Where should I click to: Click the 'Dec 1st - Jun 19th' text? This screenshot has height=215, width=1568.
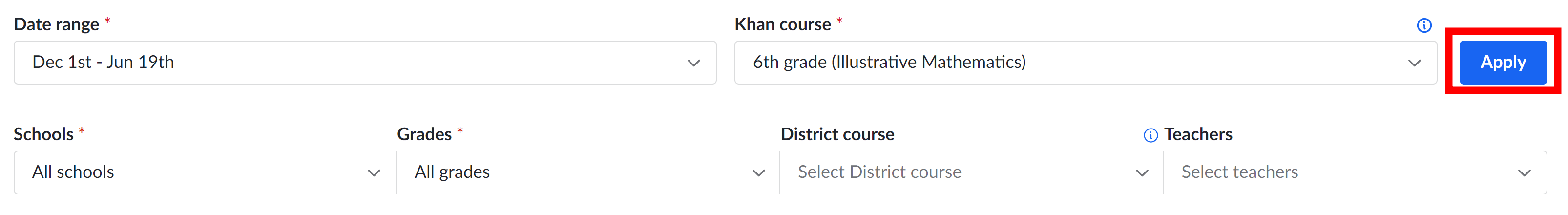click(103, 62)
